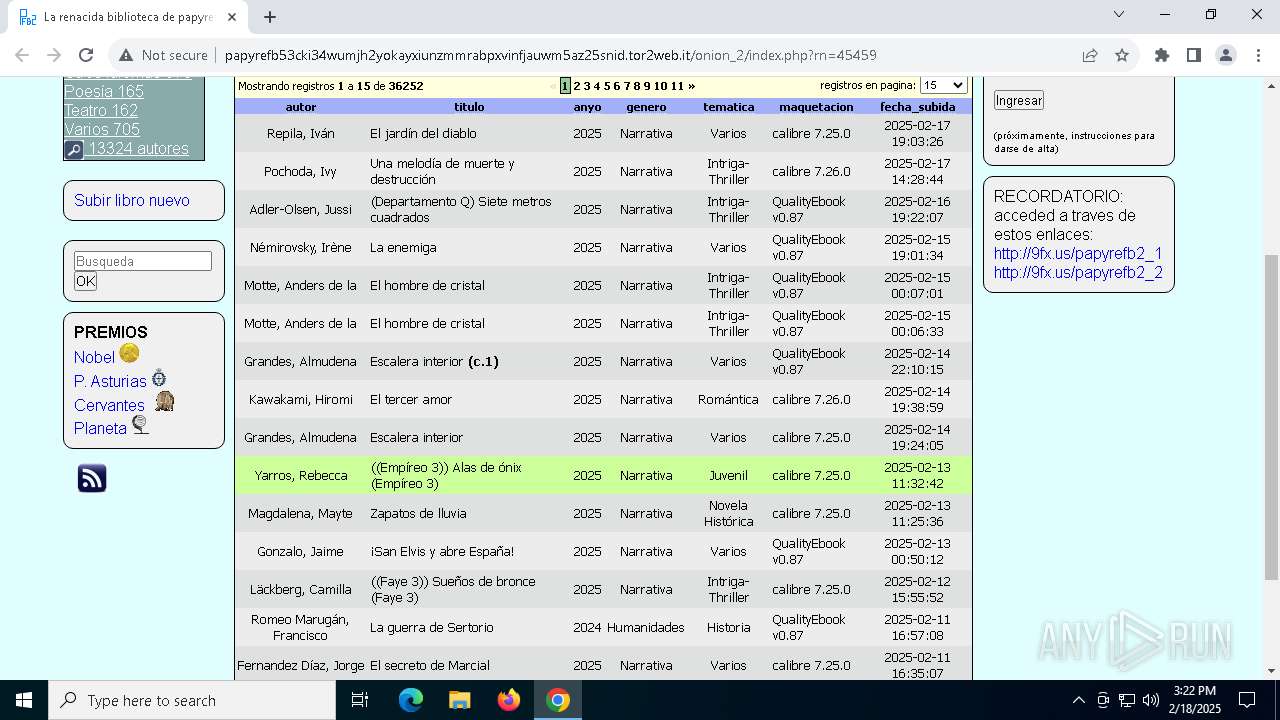Open the share page icon in address bar
1280x720 pixels.
click(1090, 55)
